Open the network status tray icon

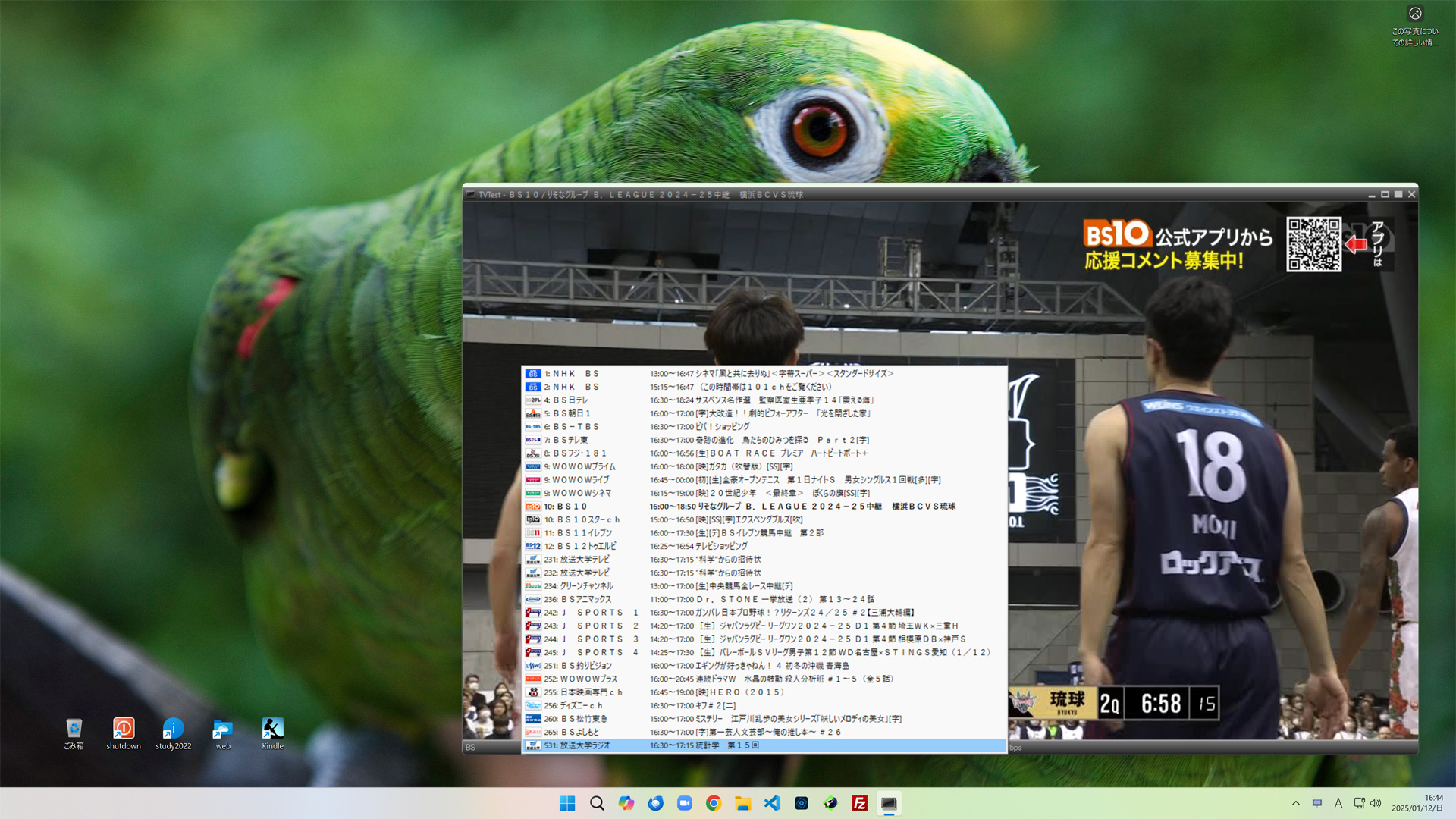tap(1359, 803)
